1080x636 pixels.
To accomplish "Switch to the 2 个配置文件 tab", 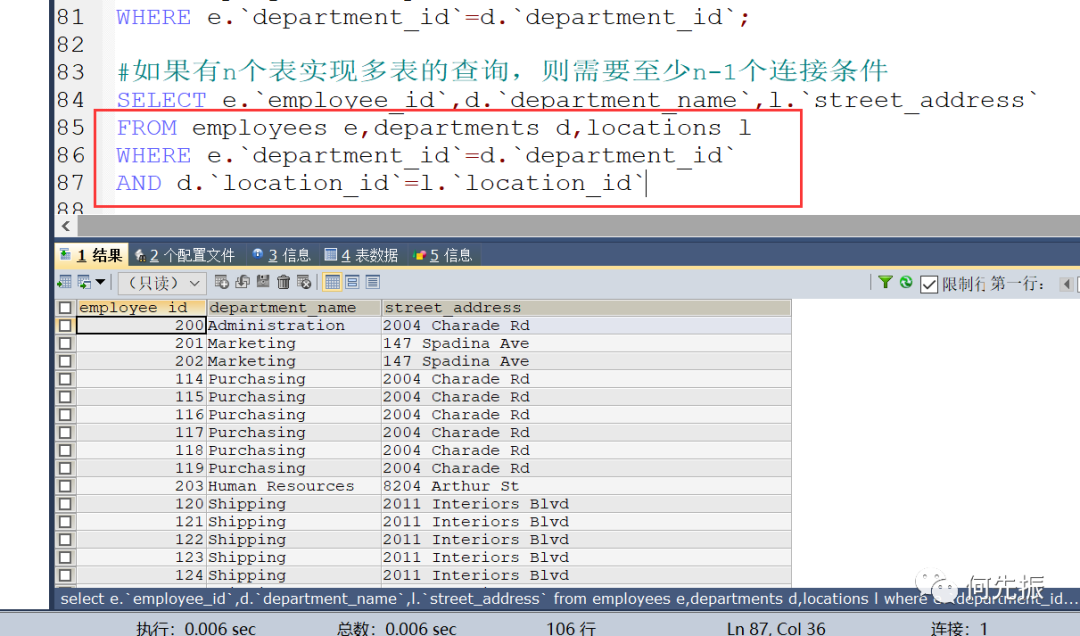I will coord(185,256).
